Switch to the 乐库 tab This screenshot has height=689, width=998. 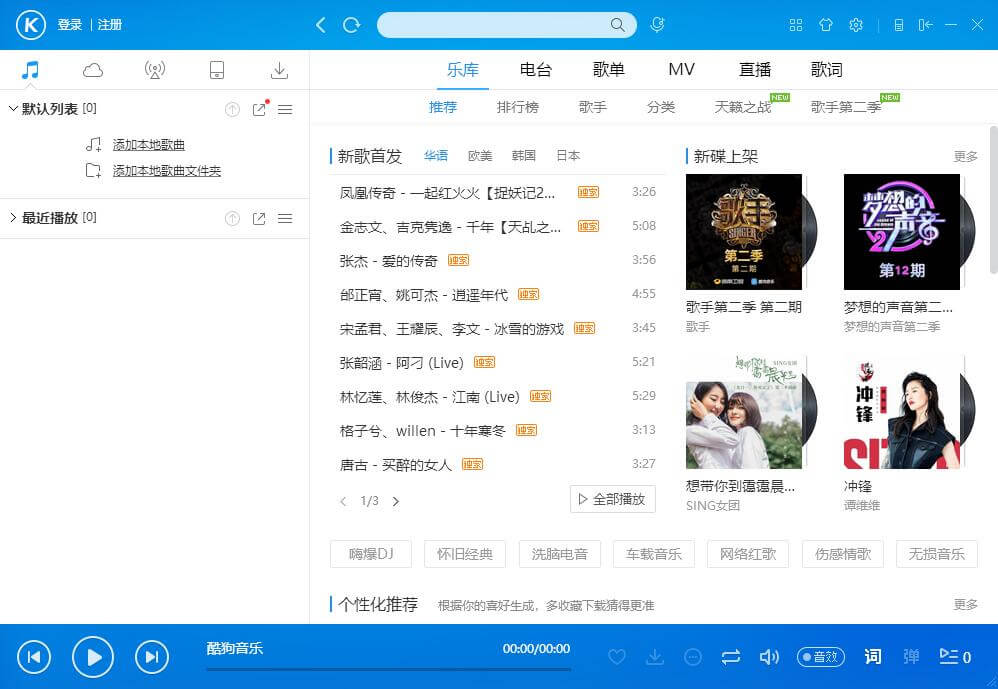pos(463,69)
